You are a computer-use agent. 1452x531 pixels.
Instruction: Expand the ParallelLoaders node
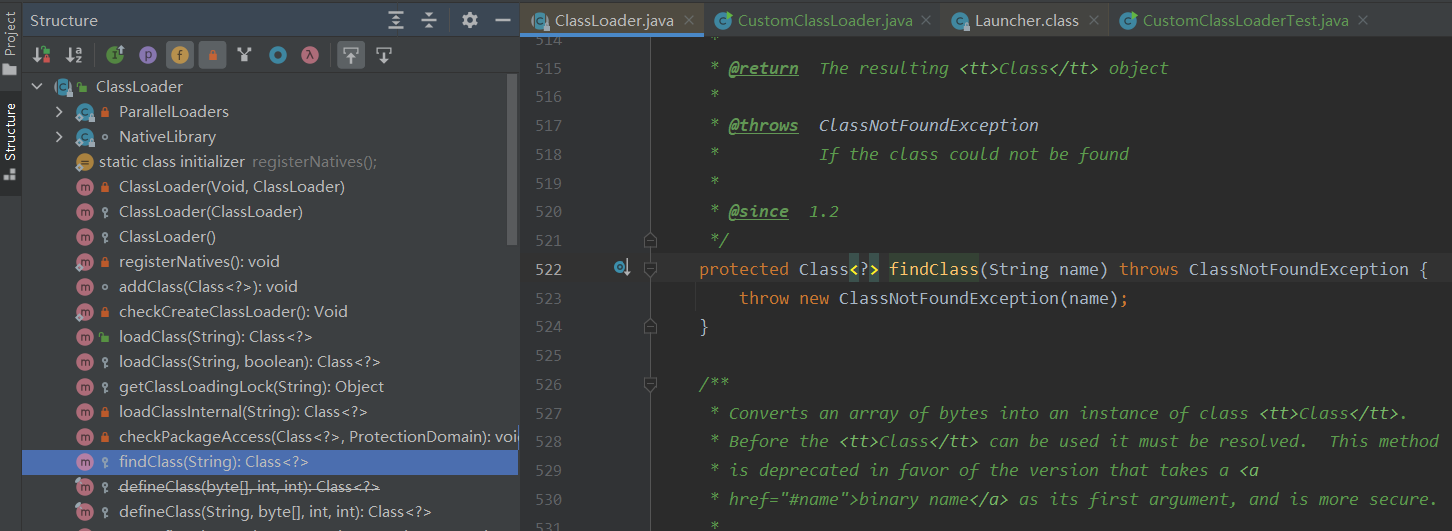[59, 112]
